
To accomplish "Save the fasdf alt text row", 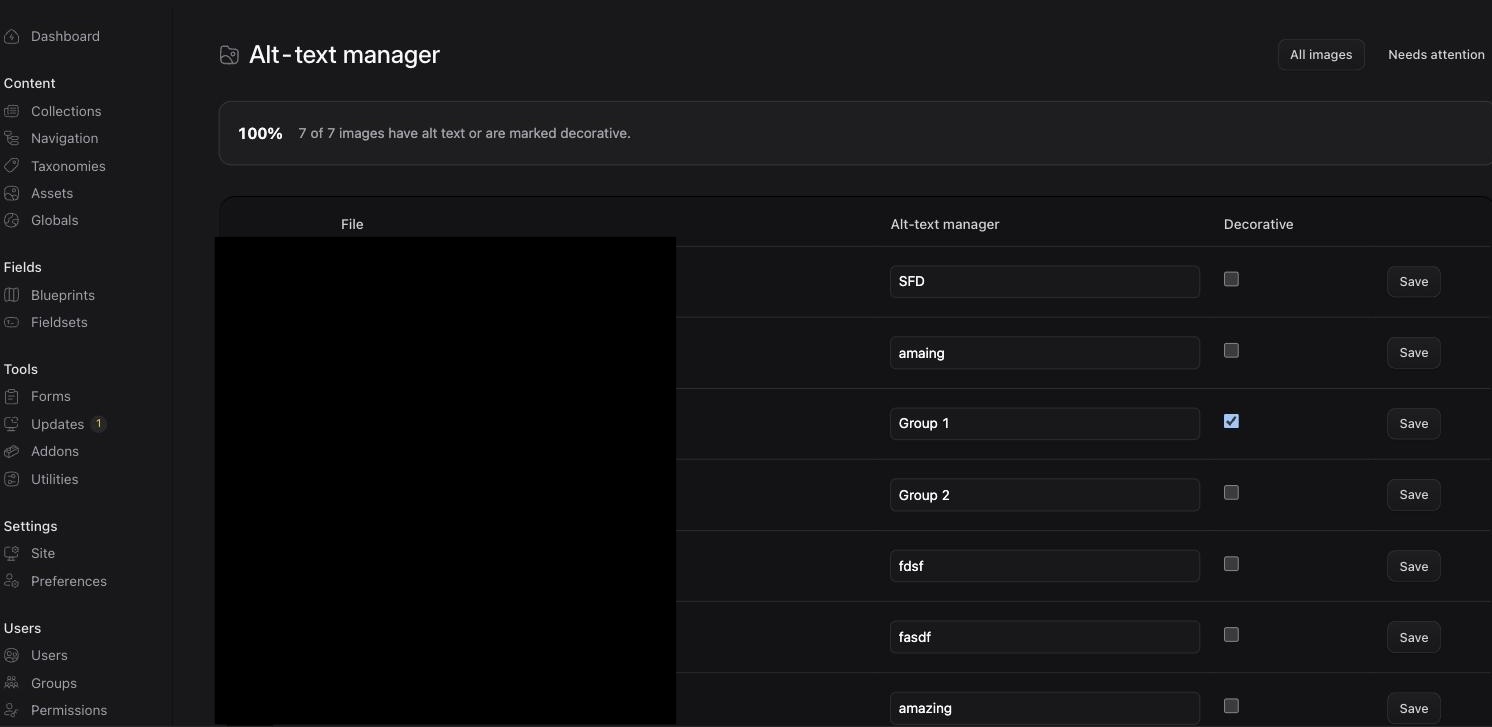I will click(1413, 638).
